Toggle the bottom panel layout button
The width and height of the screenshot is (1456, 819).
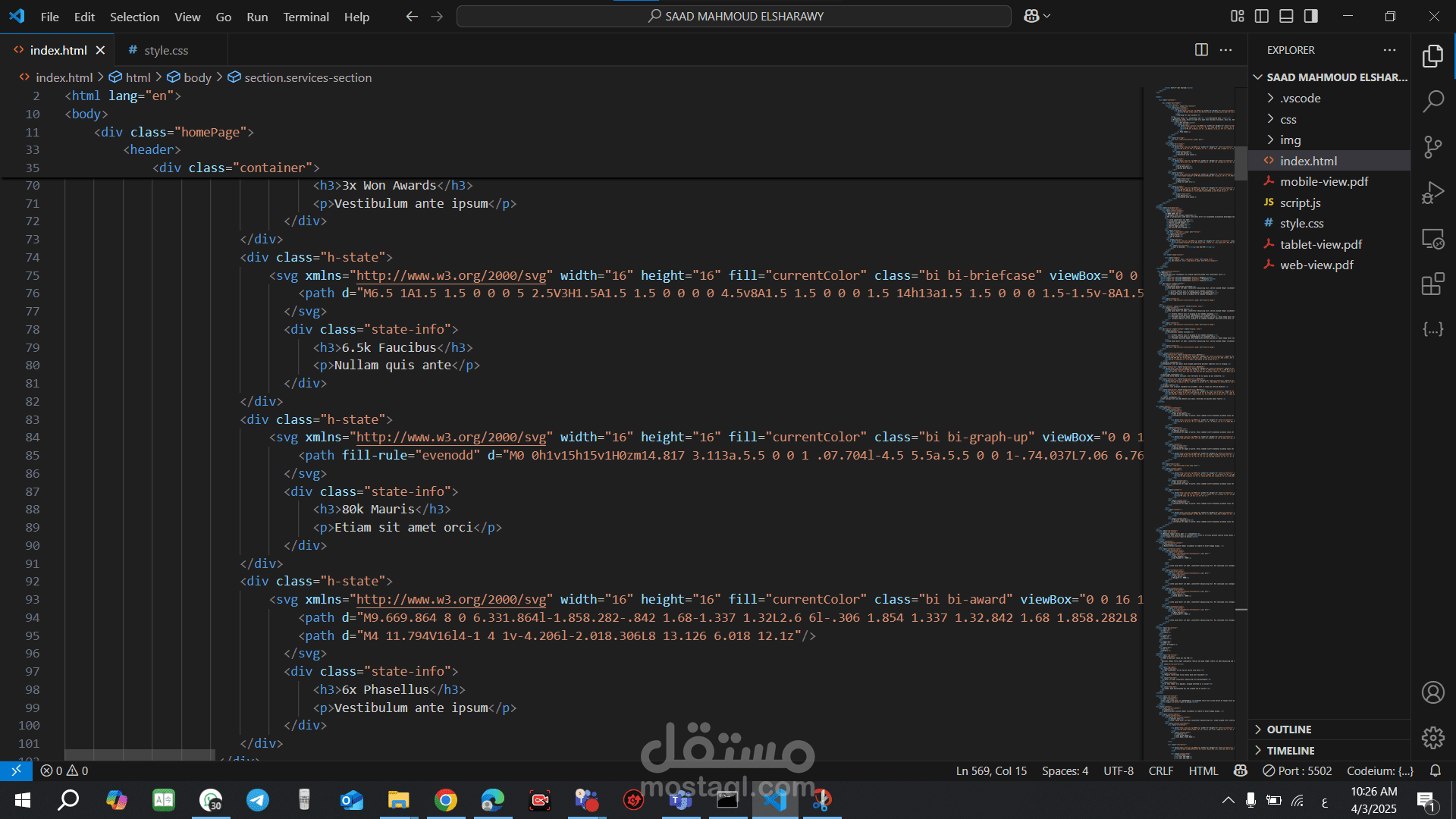coord(1286,16)
